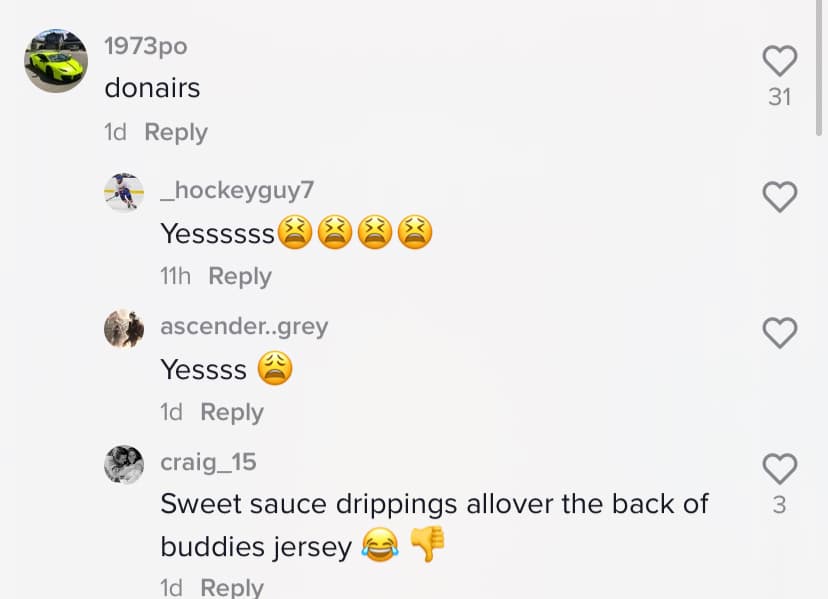Like the _hockeyguy7 reply
The image size is (828, 599).
(x=780, y=196)
